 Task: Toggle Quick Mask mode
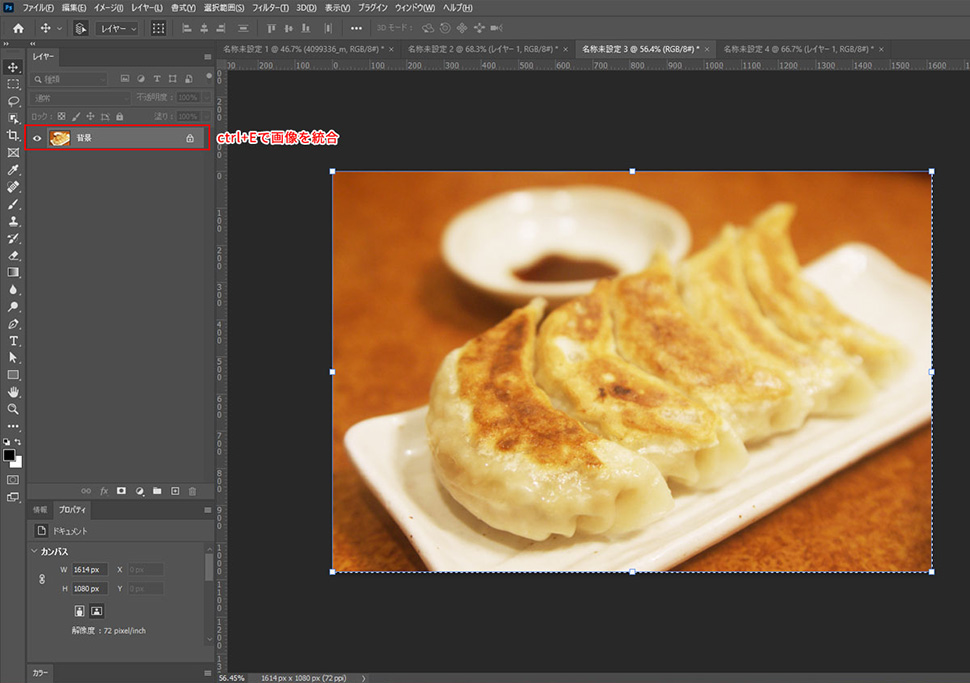pos(13,479)
